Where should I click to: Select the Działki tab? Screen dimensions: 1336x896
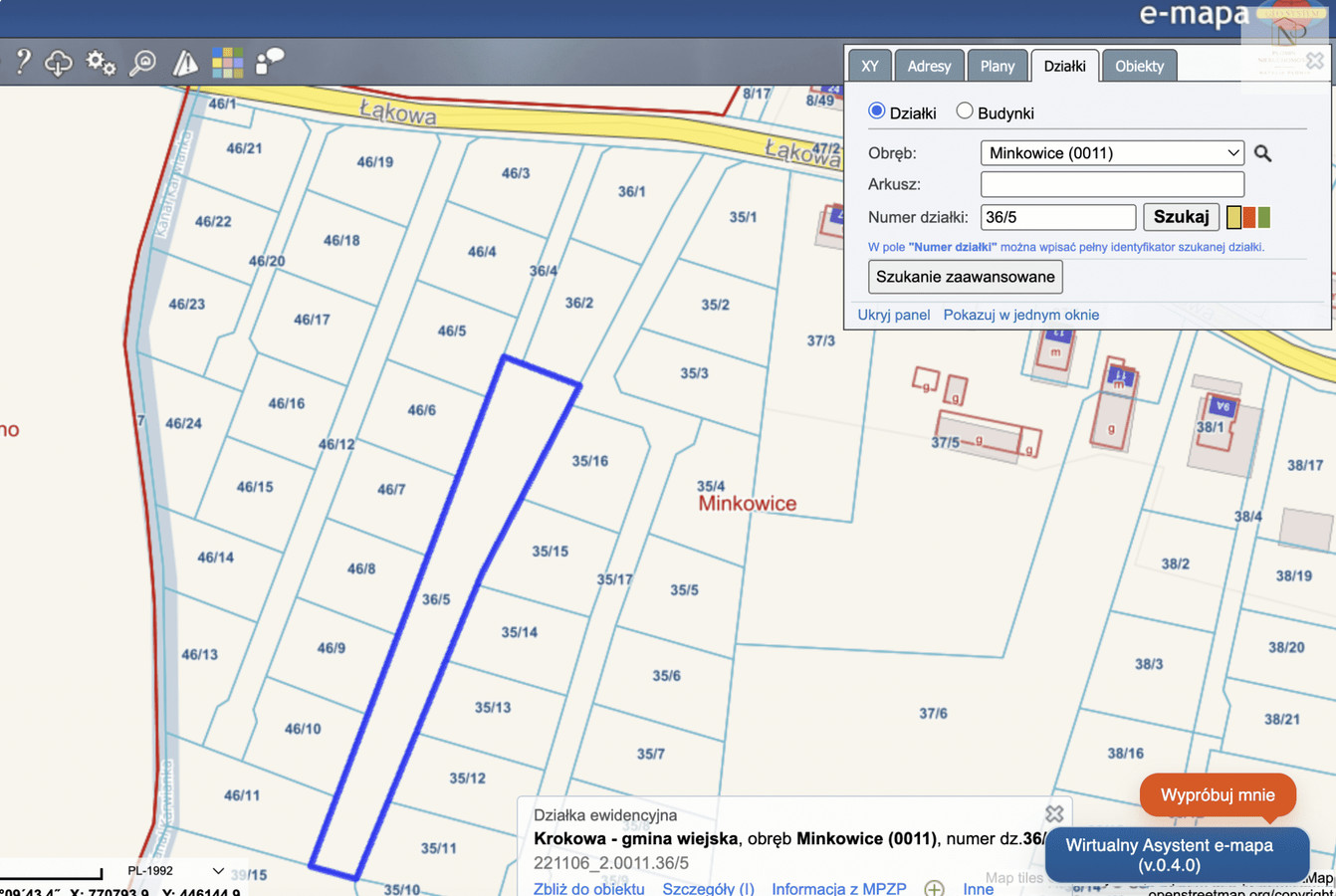pos(1065,66)
